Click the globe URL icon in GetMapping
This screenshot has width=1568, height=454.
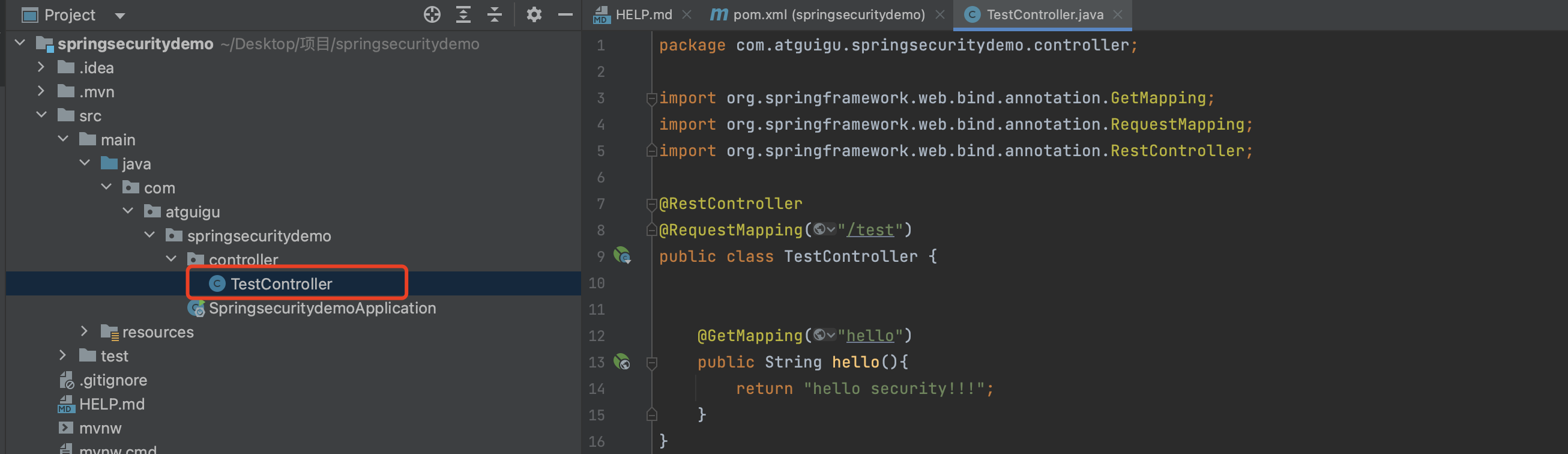820,335
